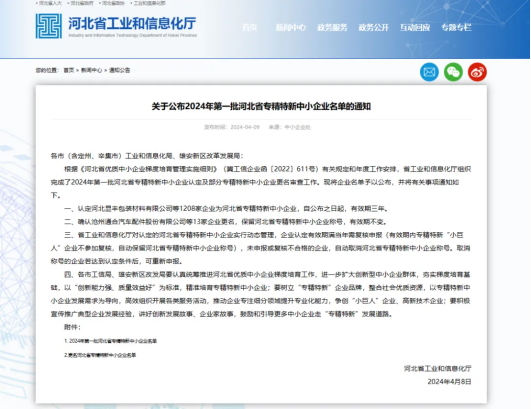Click 首页 in the breadcrumb path

tap(69, 70)
